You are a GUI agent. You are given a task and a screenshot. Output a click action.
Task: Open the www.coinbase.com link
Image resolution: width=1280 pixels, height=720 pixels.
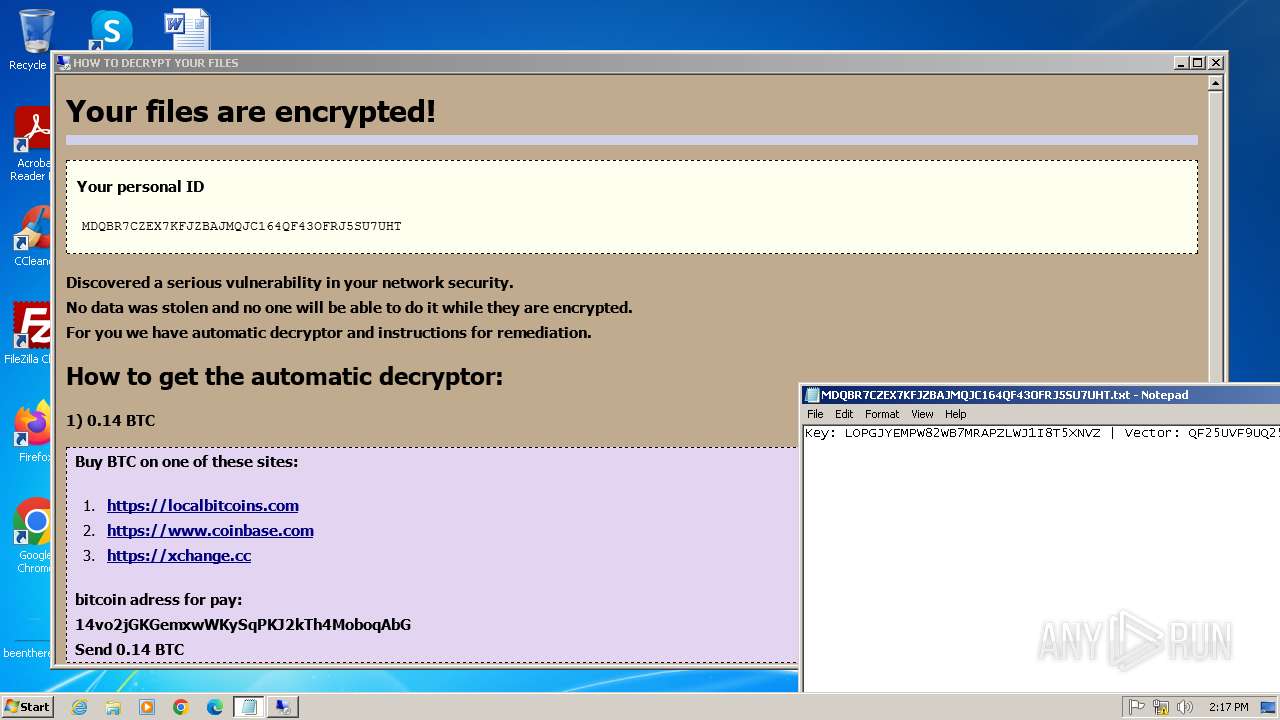pyautogui.click(x=210, y=531)
